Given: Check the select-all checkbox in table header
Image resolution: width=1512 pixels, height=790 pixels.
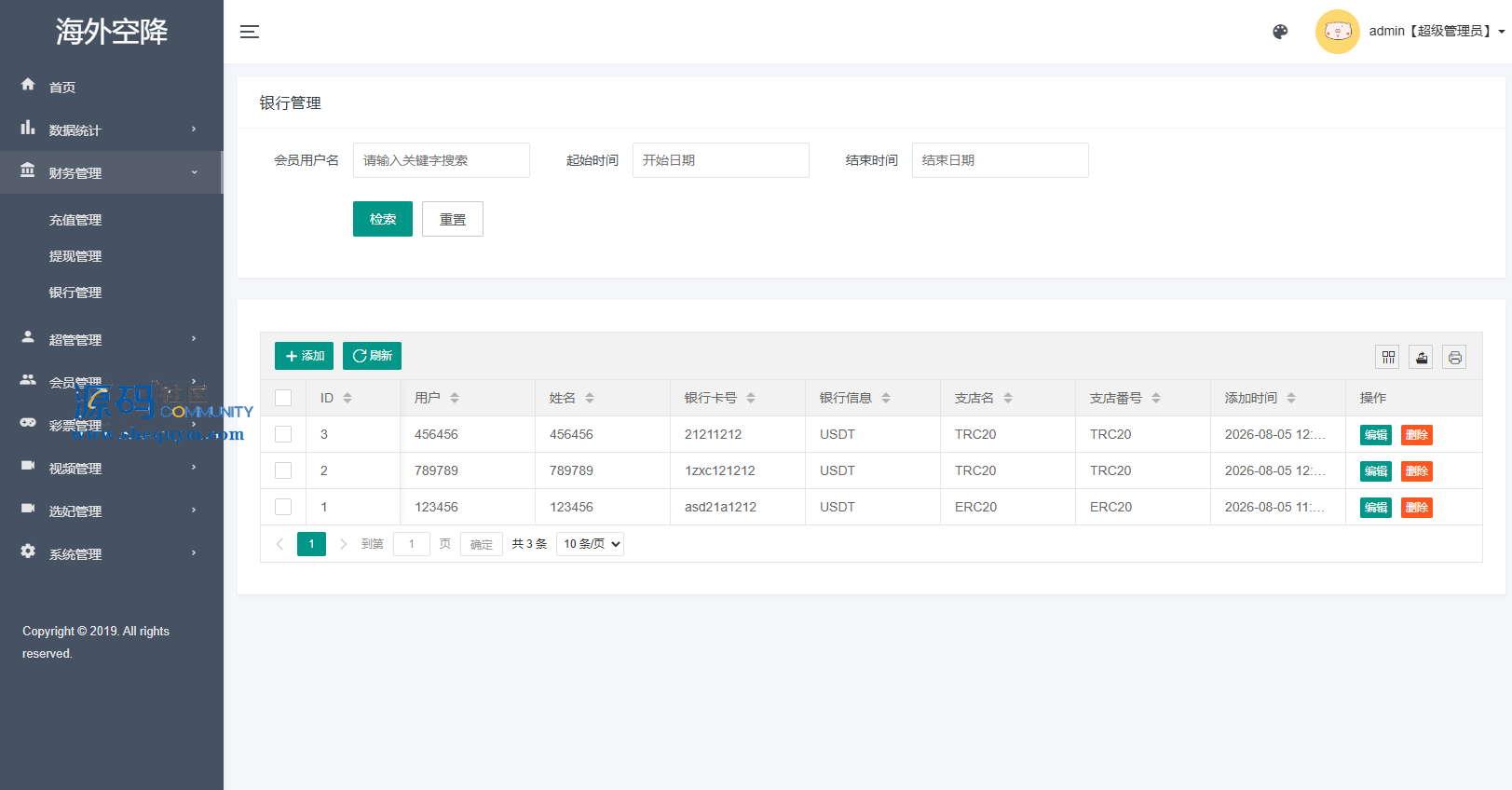Looking at the screenshot, I should pyautogui.click(x=283, y=398).
